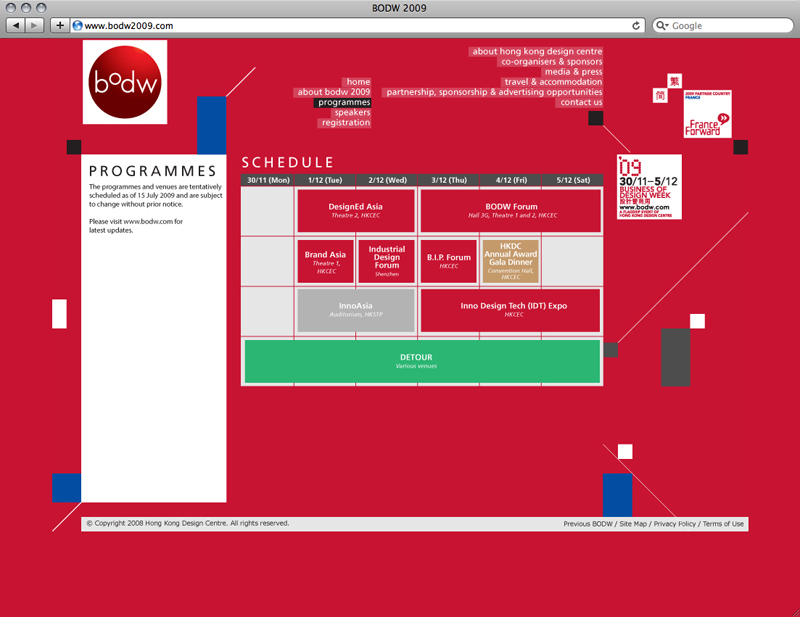Open the 09 Business of Design Week badge
This screenshot has height=617, width=800.
click(x=649, y=187)
